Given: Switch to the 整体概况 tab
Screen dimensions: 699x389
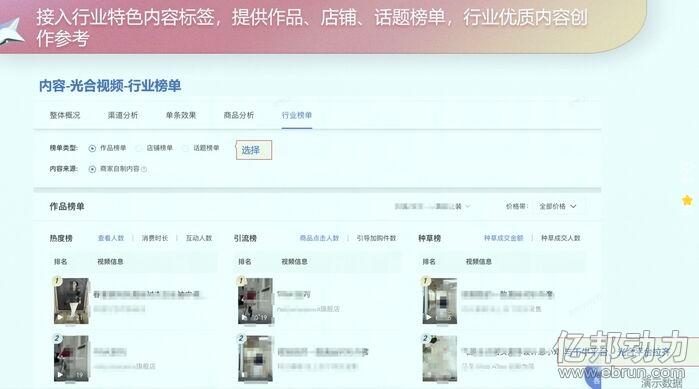Looking at the screenshot, I should pyautogui.click(x=65, y=115).
